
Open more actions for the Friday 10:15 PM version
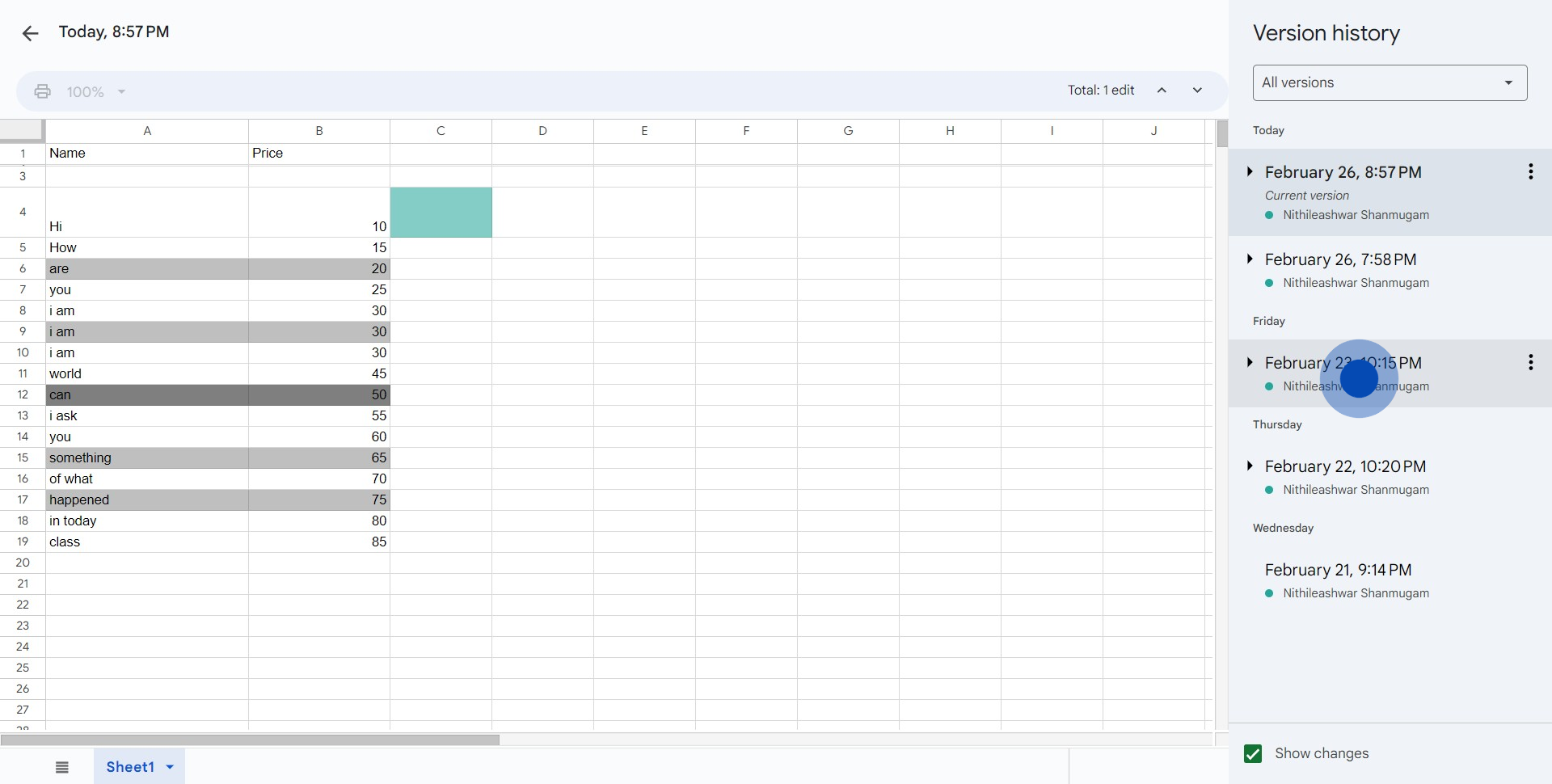tap(1530, 362)
